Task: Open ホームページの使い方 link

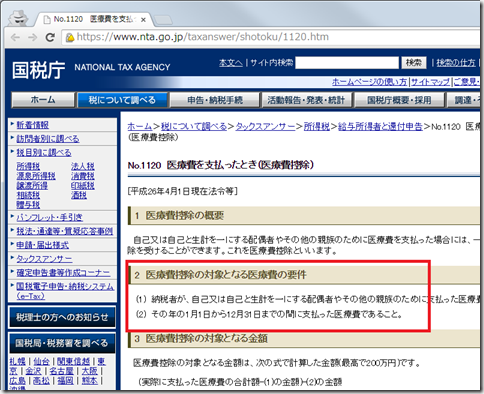Action: 369,82
